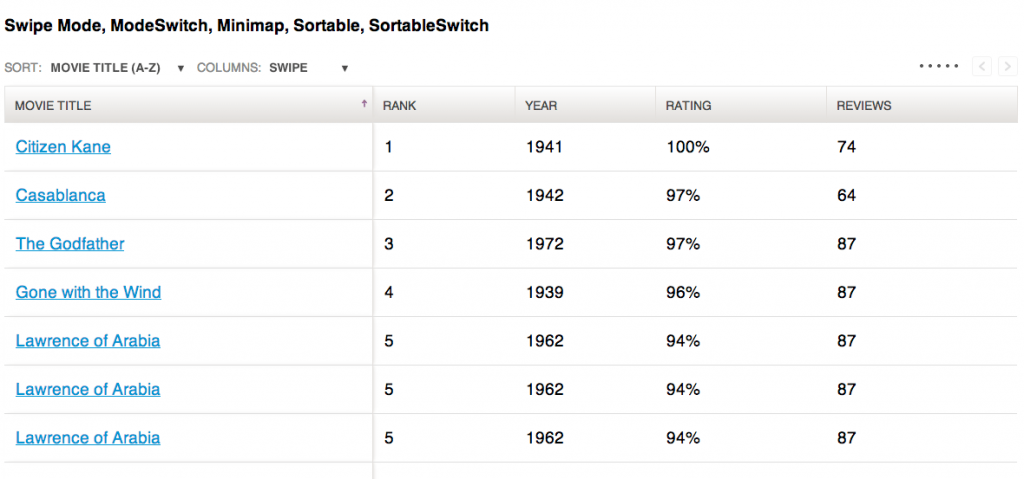Image resolution: width=1024 pixels, height=479 pixels.
Task: Click the minimap dots indicator
Action: click(938, 66)
